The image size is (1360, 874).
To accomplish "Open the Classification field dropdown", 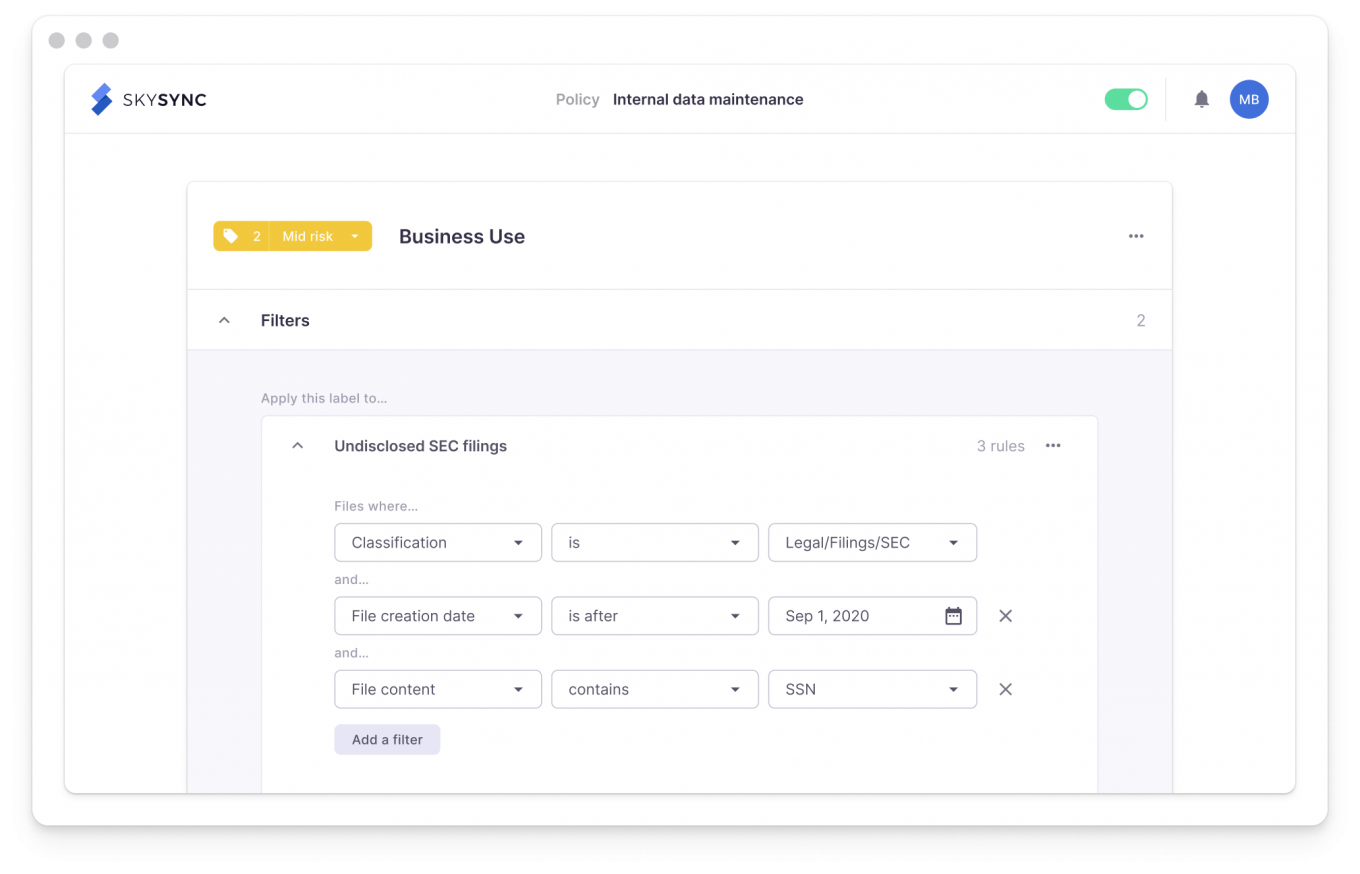I will coord(438,542).
